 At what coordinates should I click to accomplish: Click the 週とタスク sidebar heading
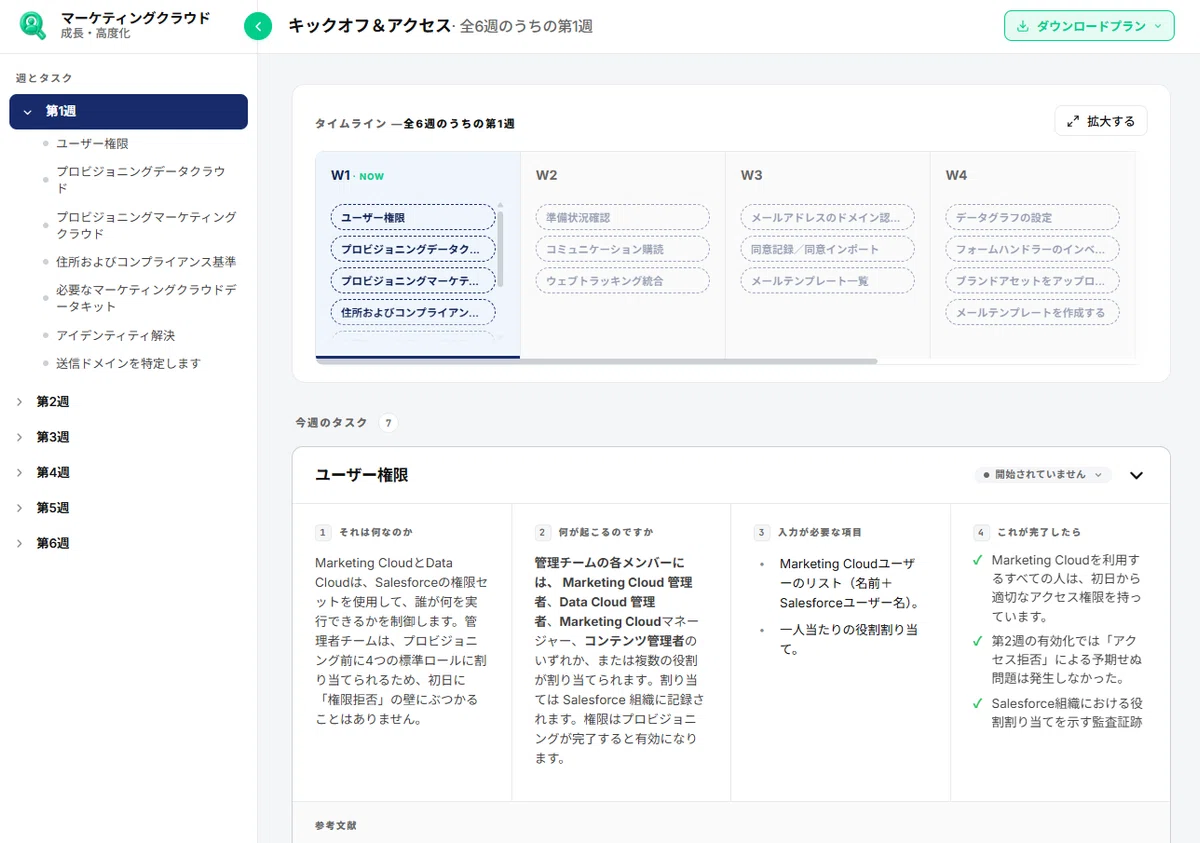[44, 78]
